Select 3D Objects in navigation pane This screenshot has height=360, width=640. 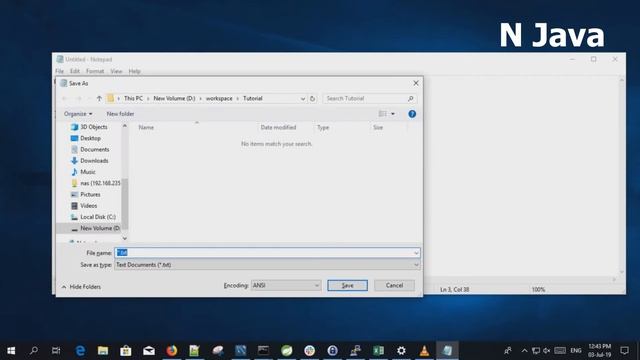pyautogui.click(x=89, y=127)
